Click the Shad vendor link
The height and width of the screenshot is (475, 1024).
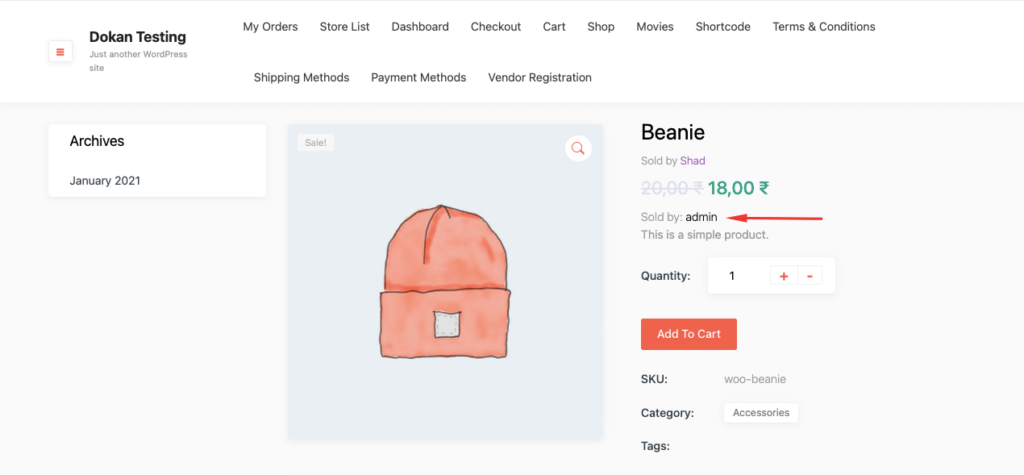coord(693,160)
